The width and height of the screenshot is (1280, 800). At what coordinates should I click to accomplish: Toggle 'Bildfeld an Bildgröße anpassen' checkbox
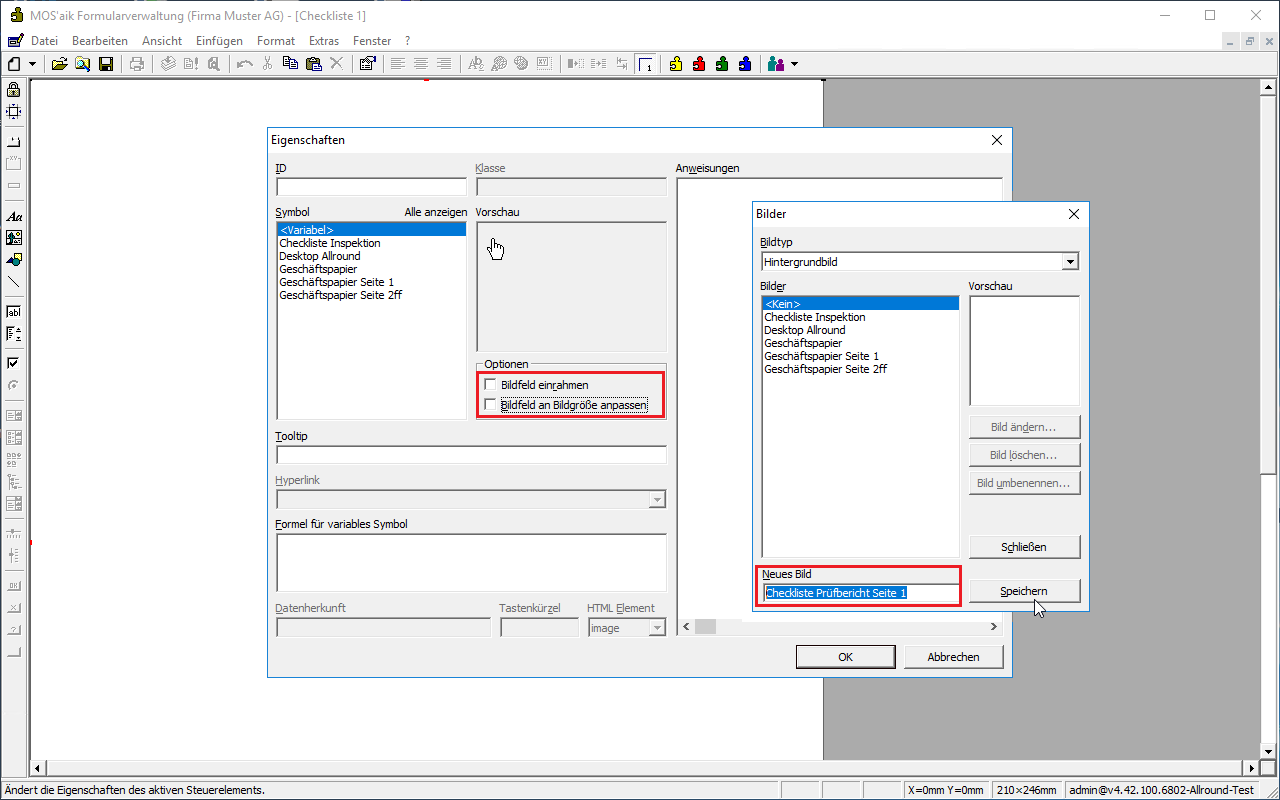coord(491,405)
